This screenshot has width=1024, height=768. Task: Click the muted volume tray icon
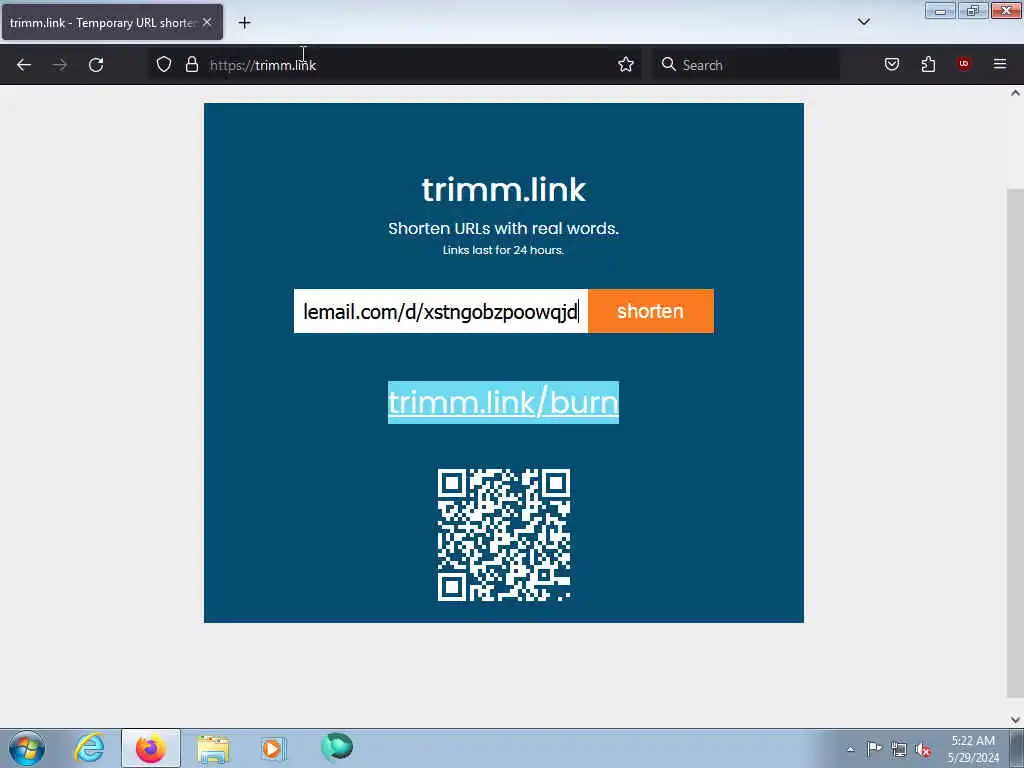[923, 749]
